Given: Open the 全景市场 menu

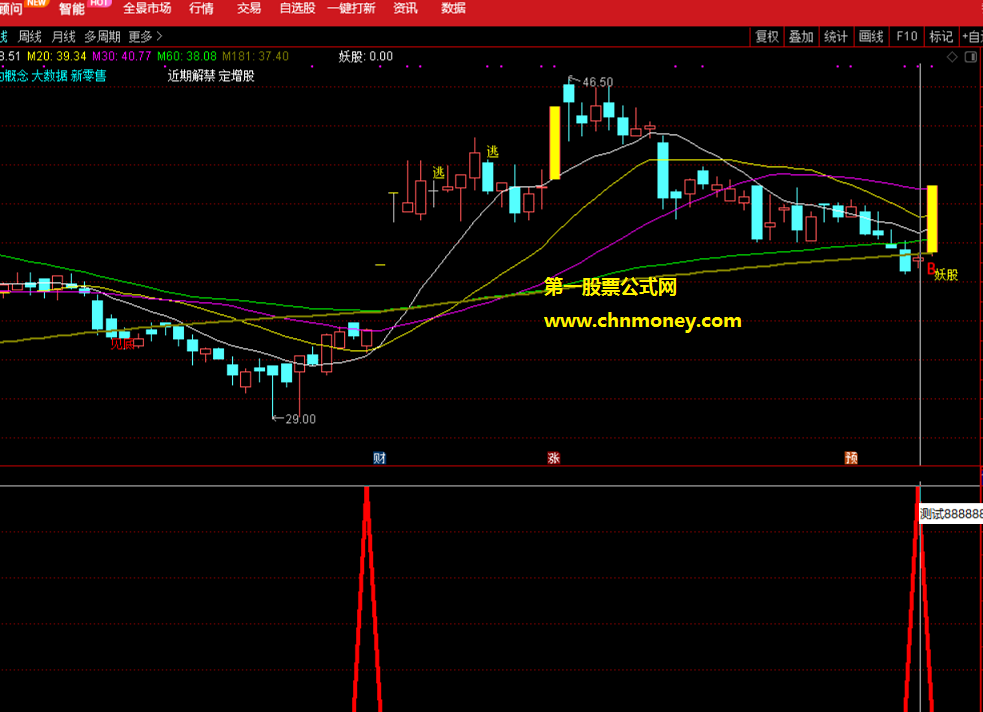Looking at the screenshot, I should pyautogui.click(x=147, y=8).
